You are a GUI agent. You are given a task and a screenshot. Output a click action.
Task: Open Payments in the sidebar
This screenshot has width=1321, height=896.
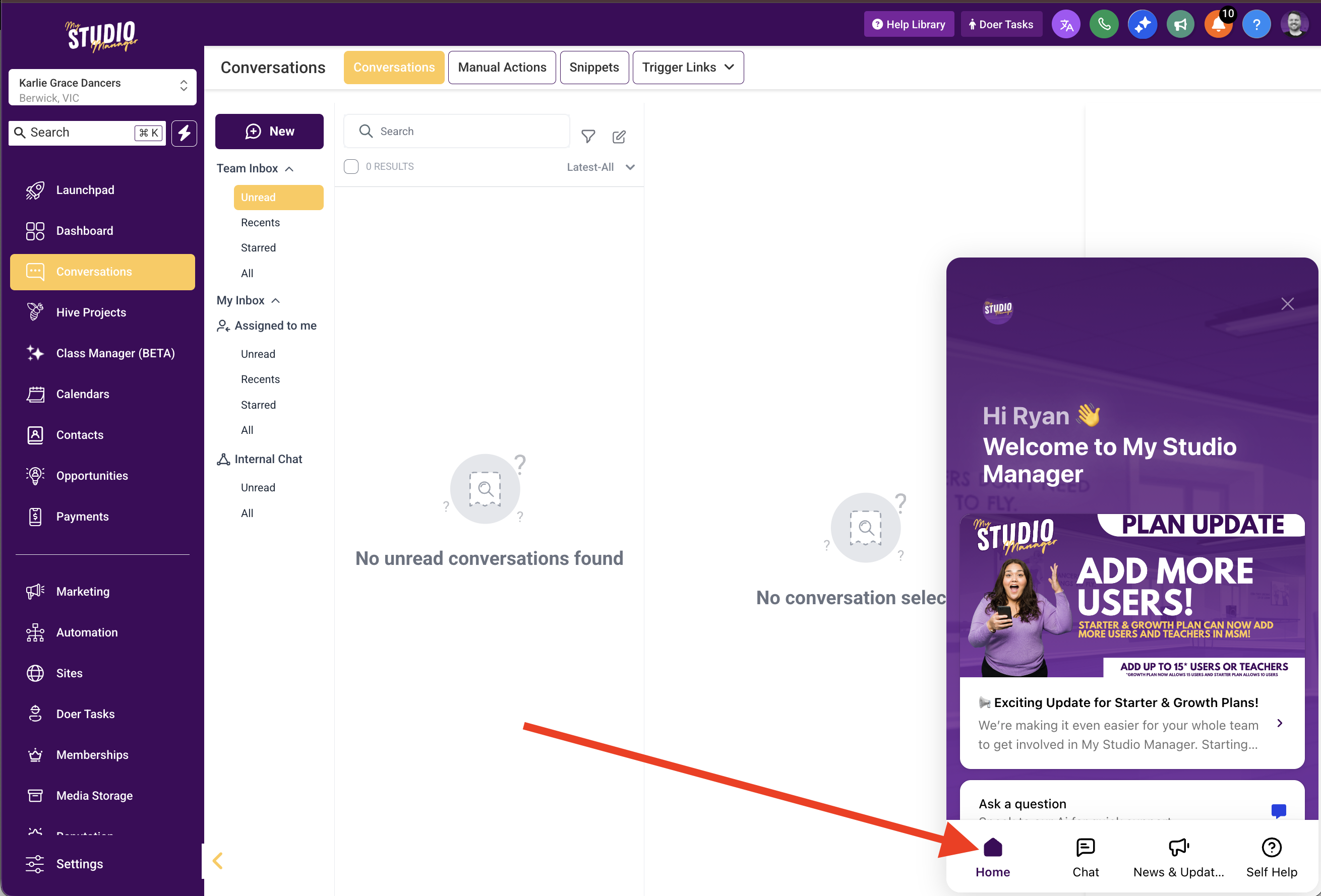(102, 517)
